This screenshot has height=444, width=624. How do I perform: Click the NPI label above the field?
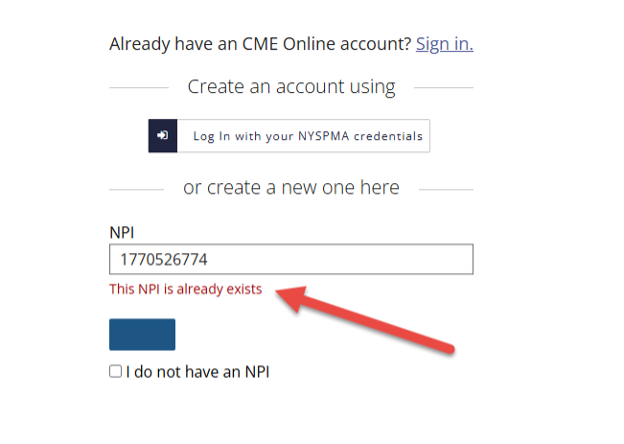[122, 232]
